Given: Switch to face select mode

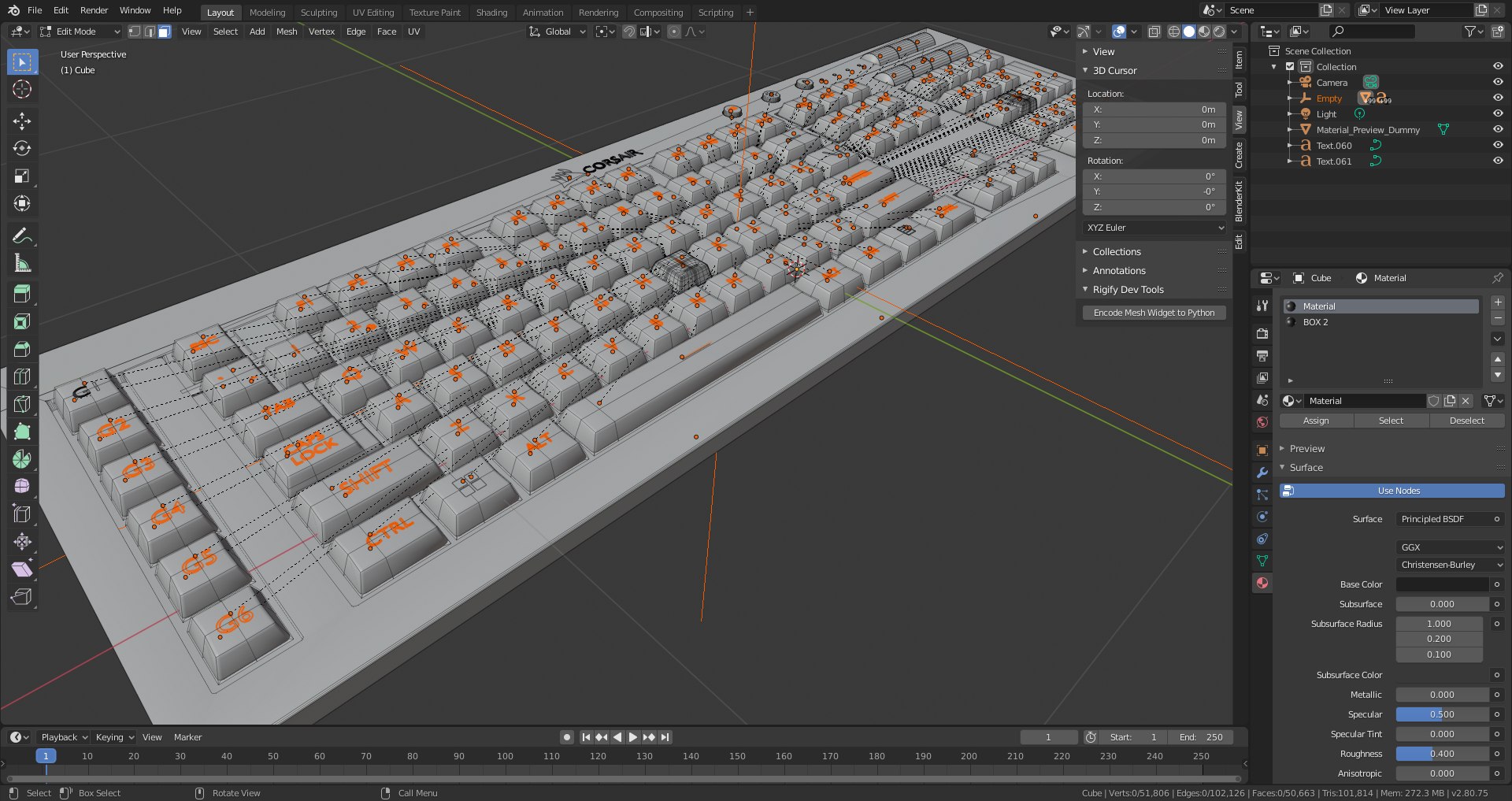Looking at the screenshot, I should pyautogui.click(x=164, y=32).
